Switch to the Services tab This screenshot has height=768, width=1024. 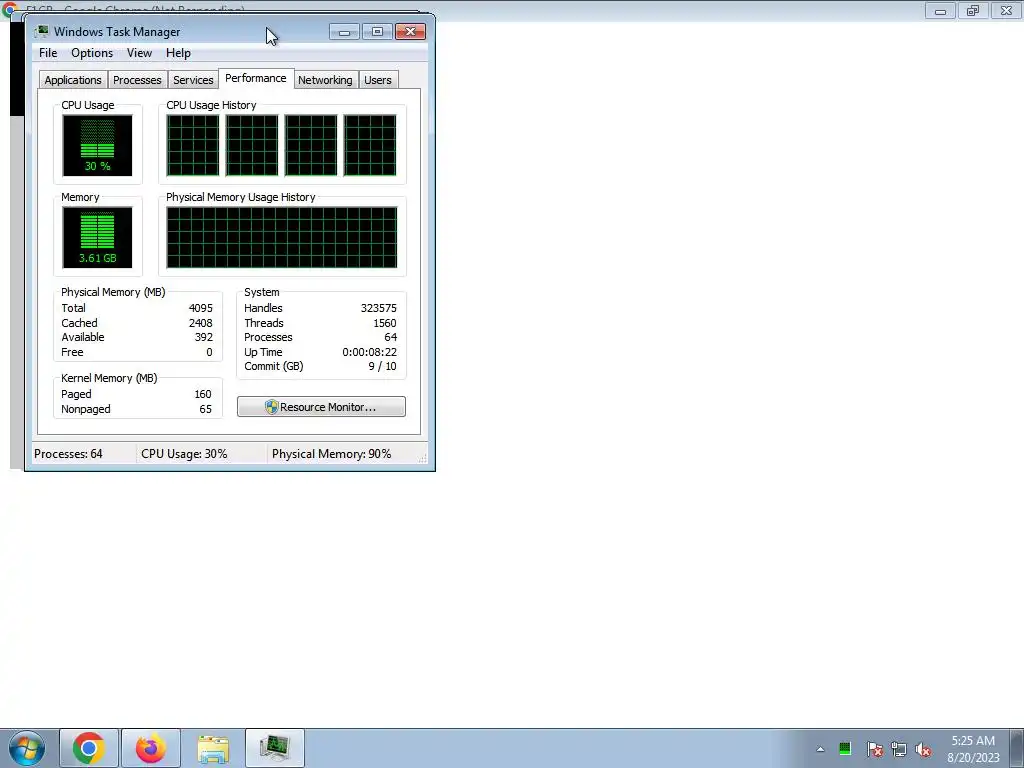click(x=193, y=80)
